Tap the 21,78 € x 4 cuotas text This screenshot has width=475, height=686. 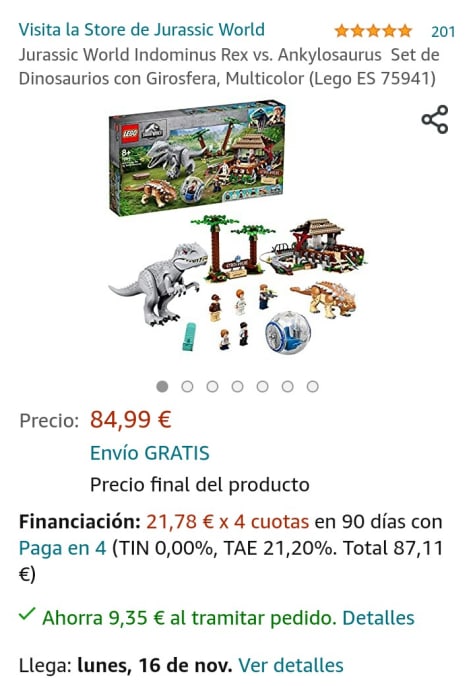pyautogui.click(x=227, y=522)
